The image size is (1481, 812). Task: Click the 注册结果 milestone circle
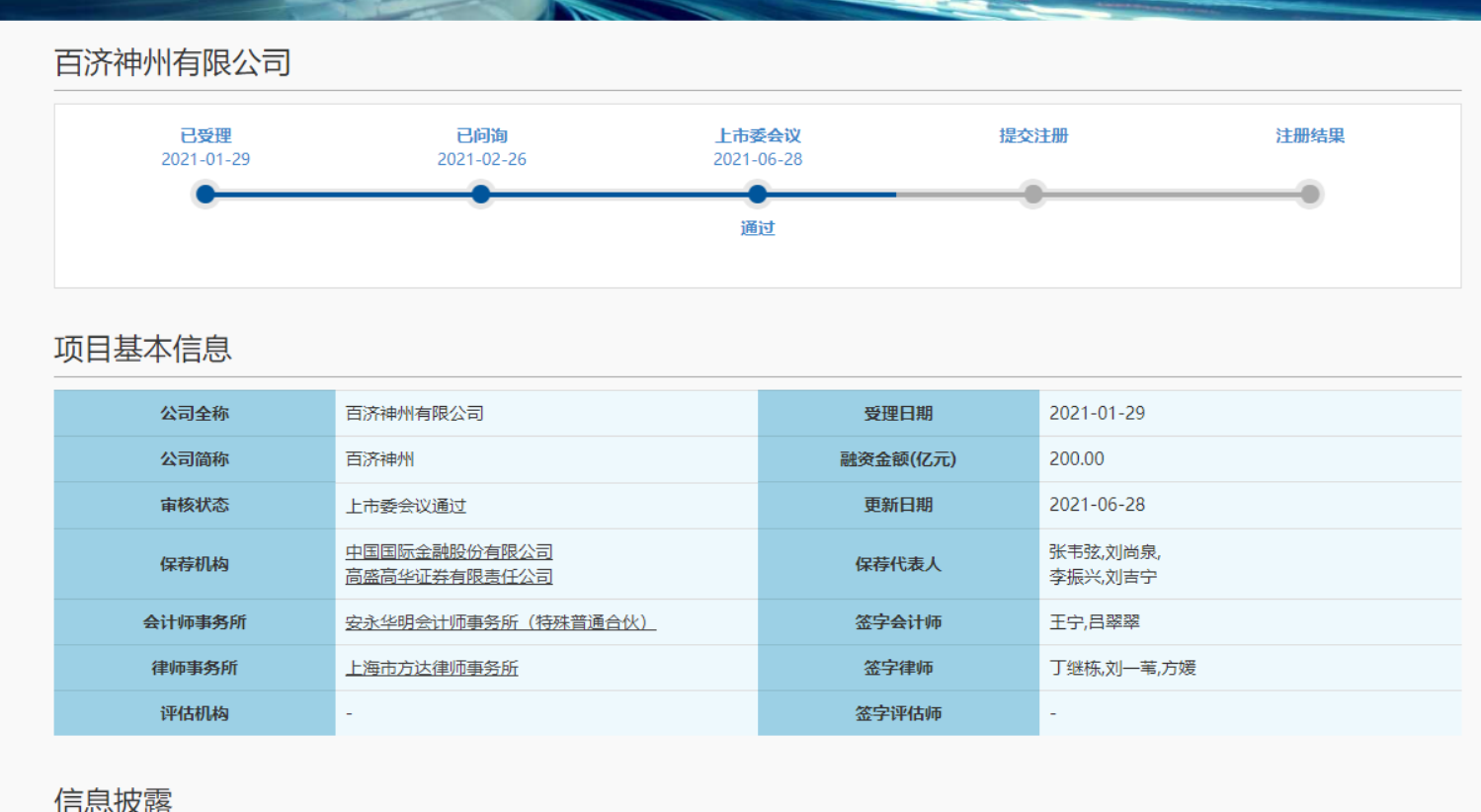[x=1309, y=194]
